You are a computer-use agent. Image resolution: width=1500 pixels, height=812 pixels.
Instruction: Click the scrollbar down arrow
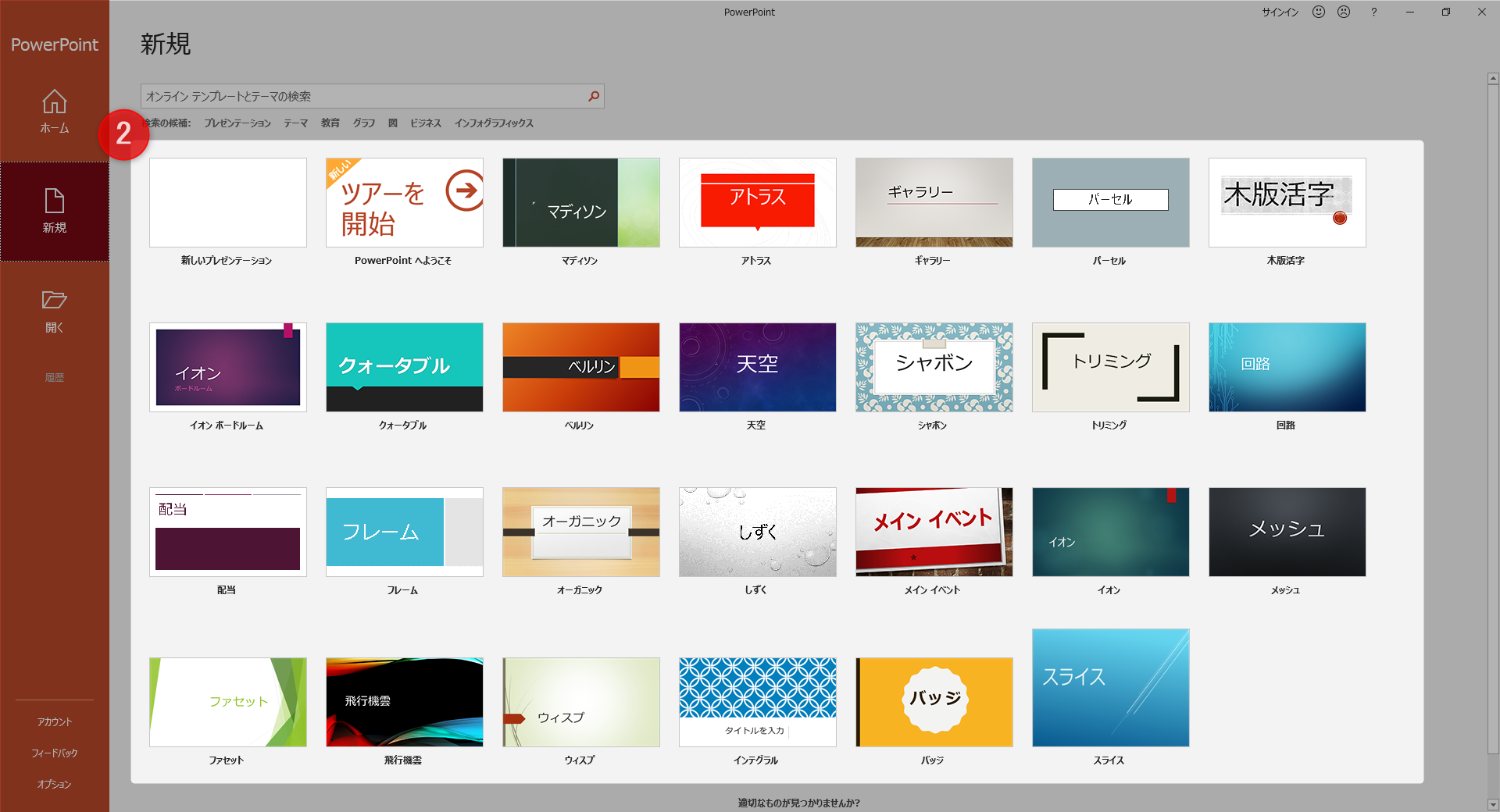coord(1493,804)
